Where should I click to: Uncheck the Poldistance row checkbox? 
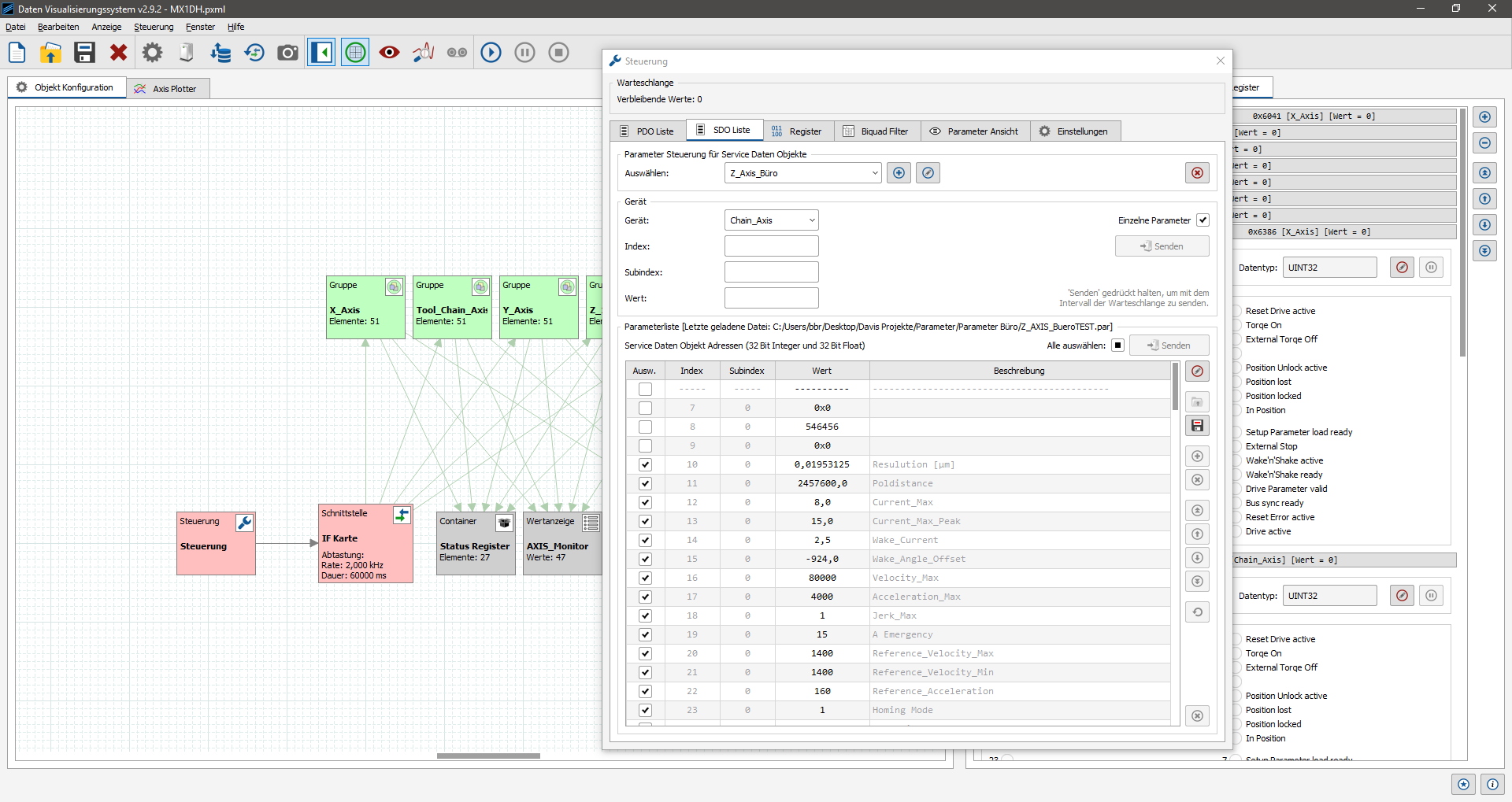point(645,483)
